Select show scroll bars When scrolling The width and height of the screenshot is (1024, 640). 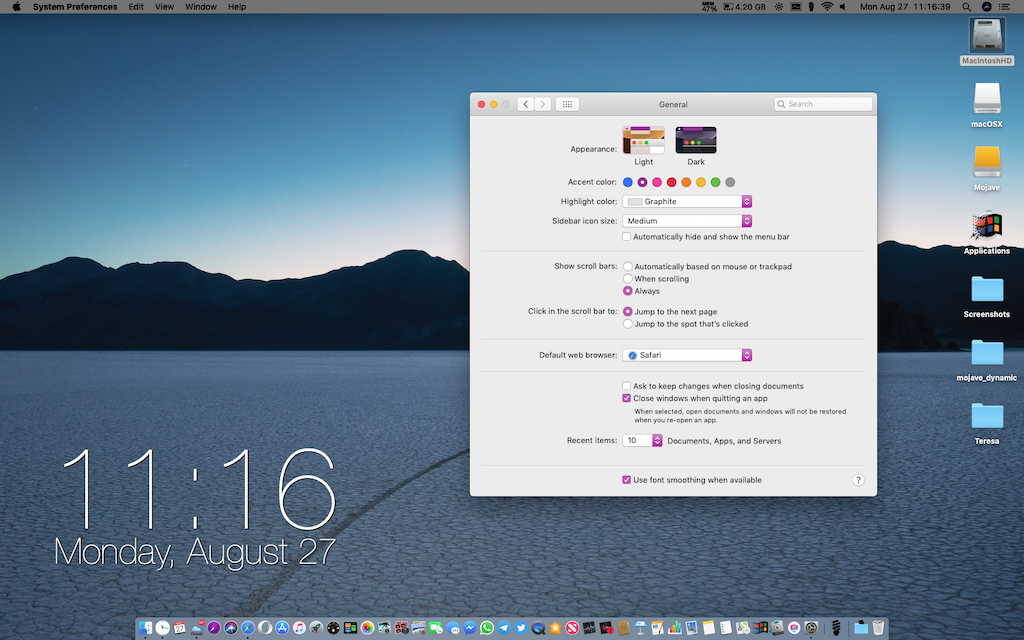pos(628,278)
